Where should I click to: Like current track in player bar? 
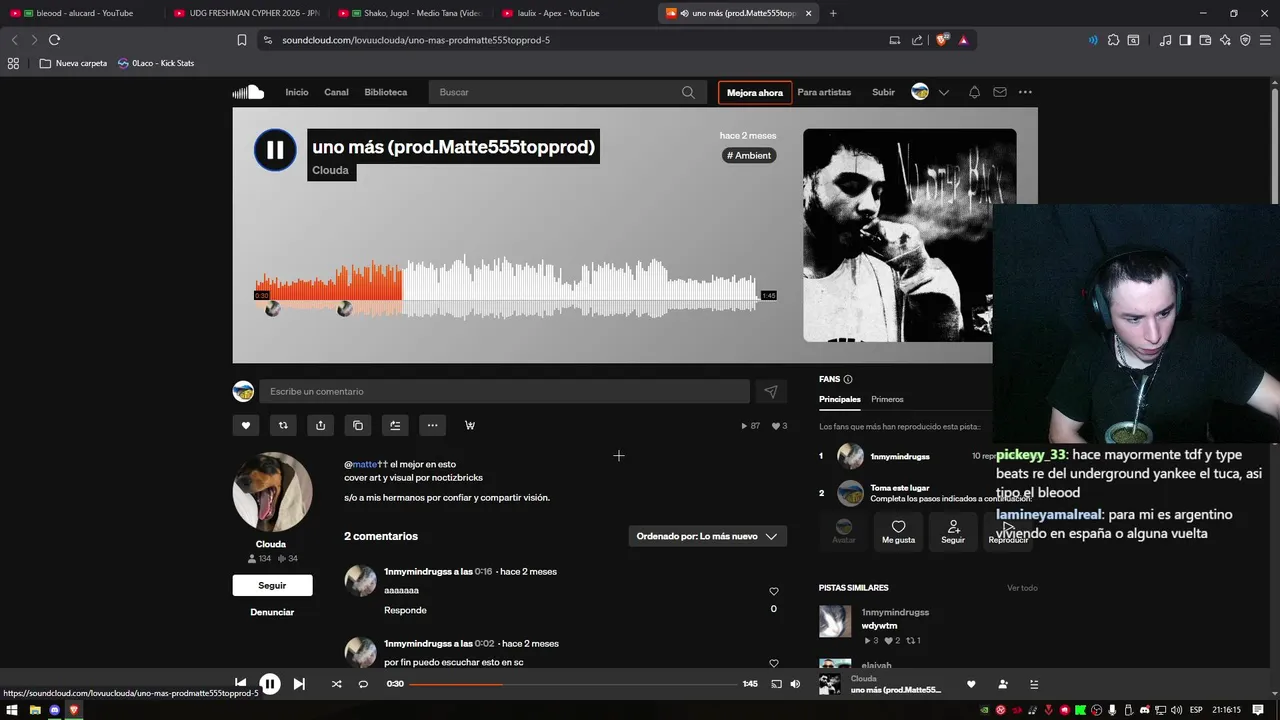(x=971, y=684)
